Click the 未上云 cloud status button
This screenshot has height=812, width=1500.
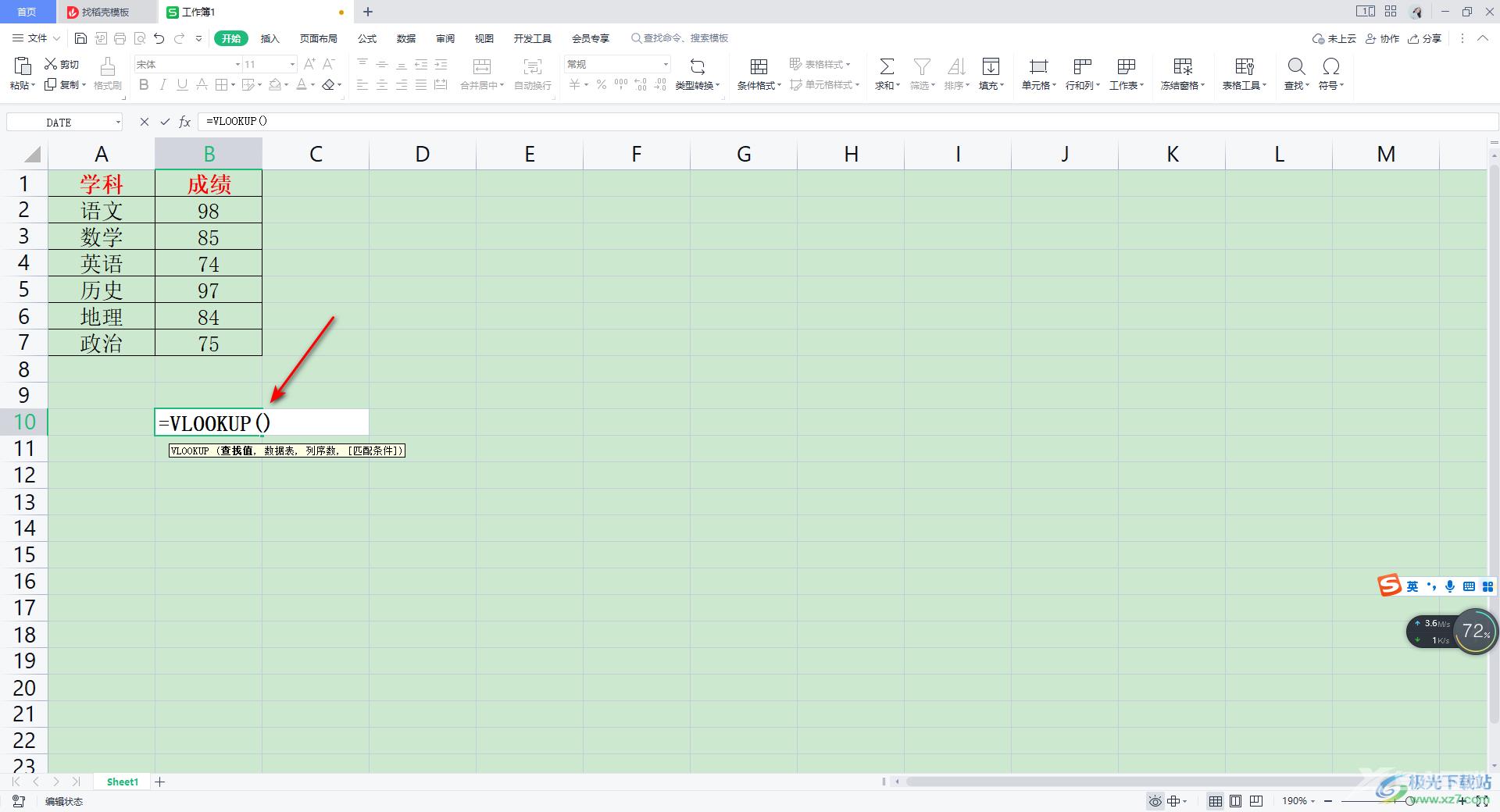pos(1334,38)
